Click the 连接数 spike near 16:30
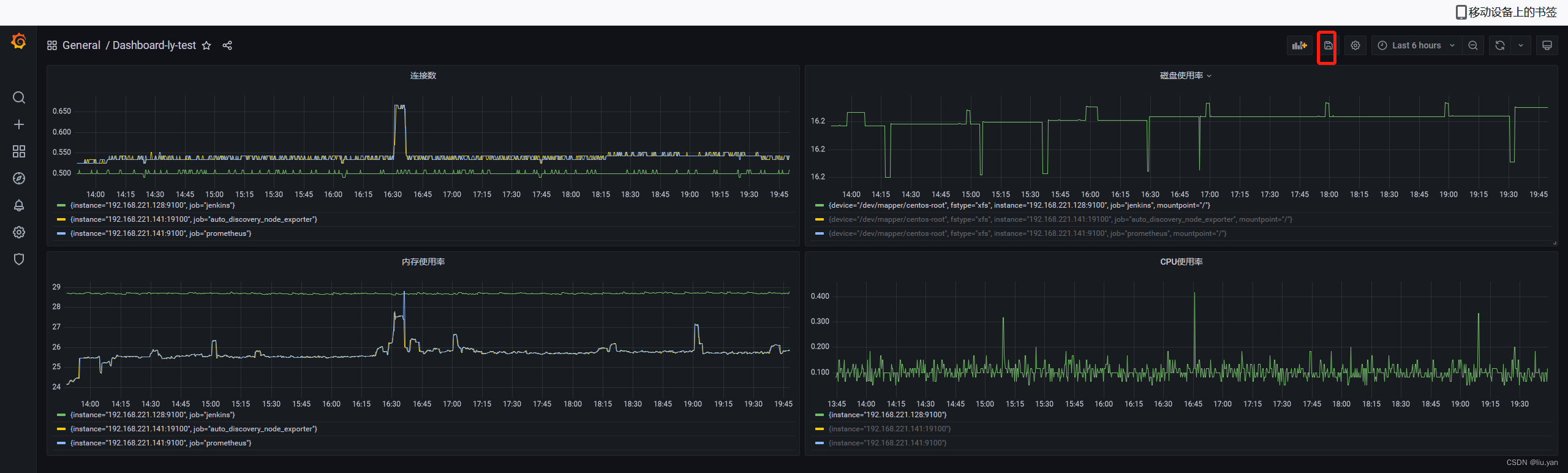This screenshot has height=473, width=1568. pos(399,108)
